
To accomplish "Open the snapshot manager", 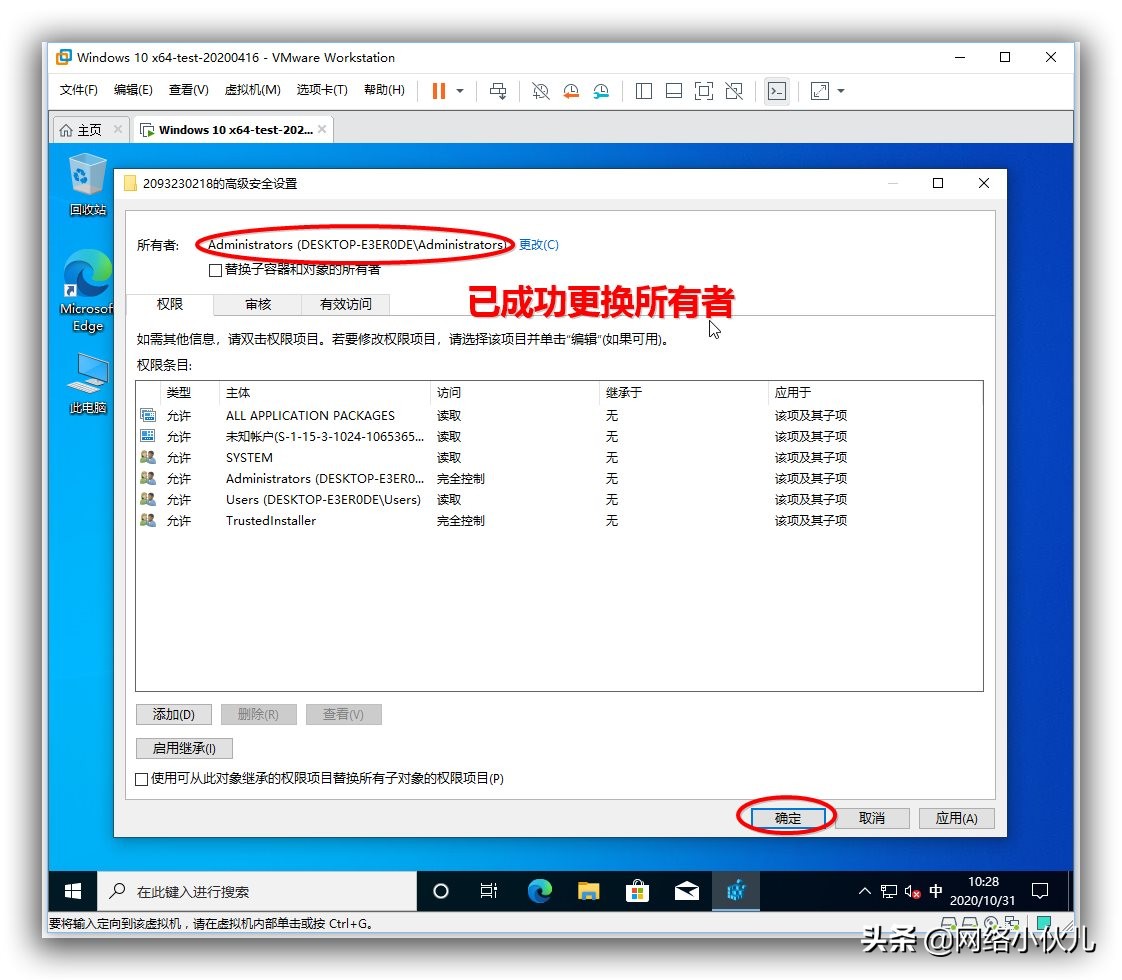I will 601,91.
